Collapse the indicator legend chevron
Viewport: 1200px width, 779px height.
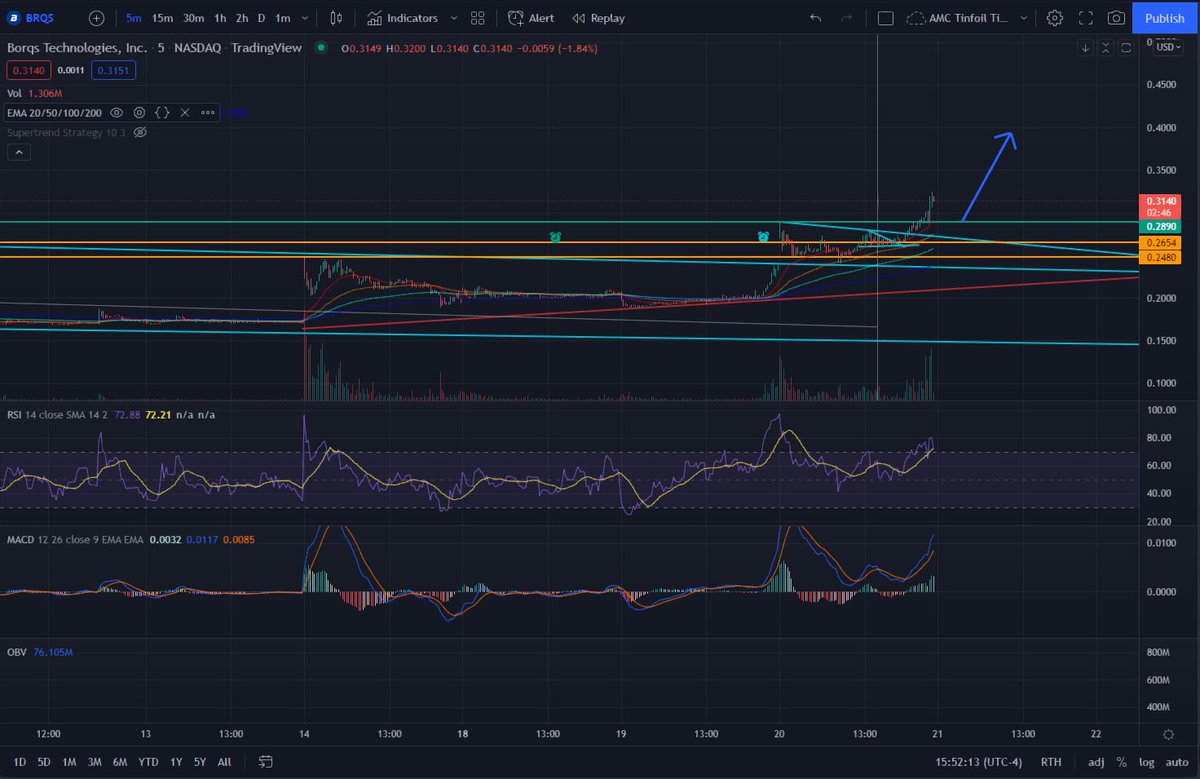[x=18, y=152]
